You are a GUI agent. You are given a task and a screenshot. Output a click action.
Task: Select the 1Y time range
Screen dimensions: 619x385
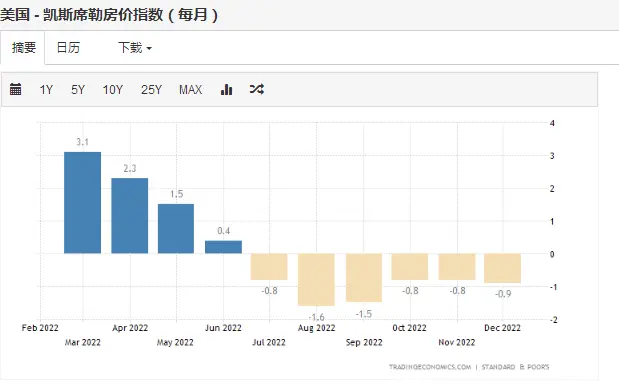coord(46,90)
